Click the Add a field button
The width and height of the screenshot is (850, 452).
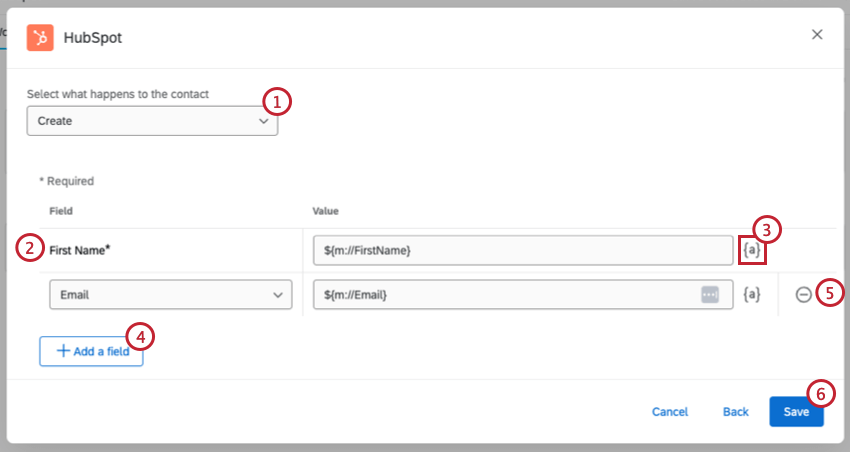91,351
